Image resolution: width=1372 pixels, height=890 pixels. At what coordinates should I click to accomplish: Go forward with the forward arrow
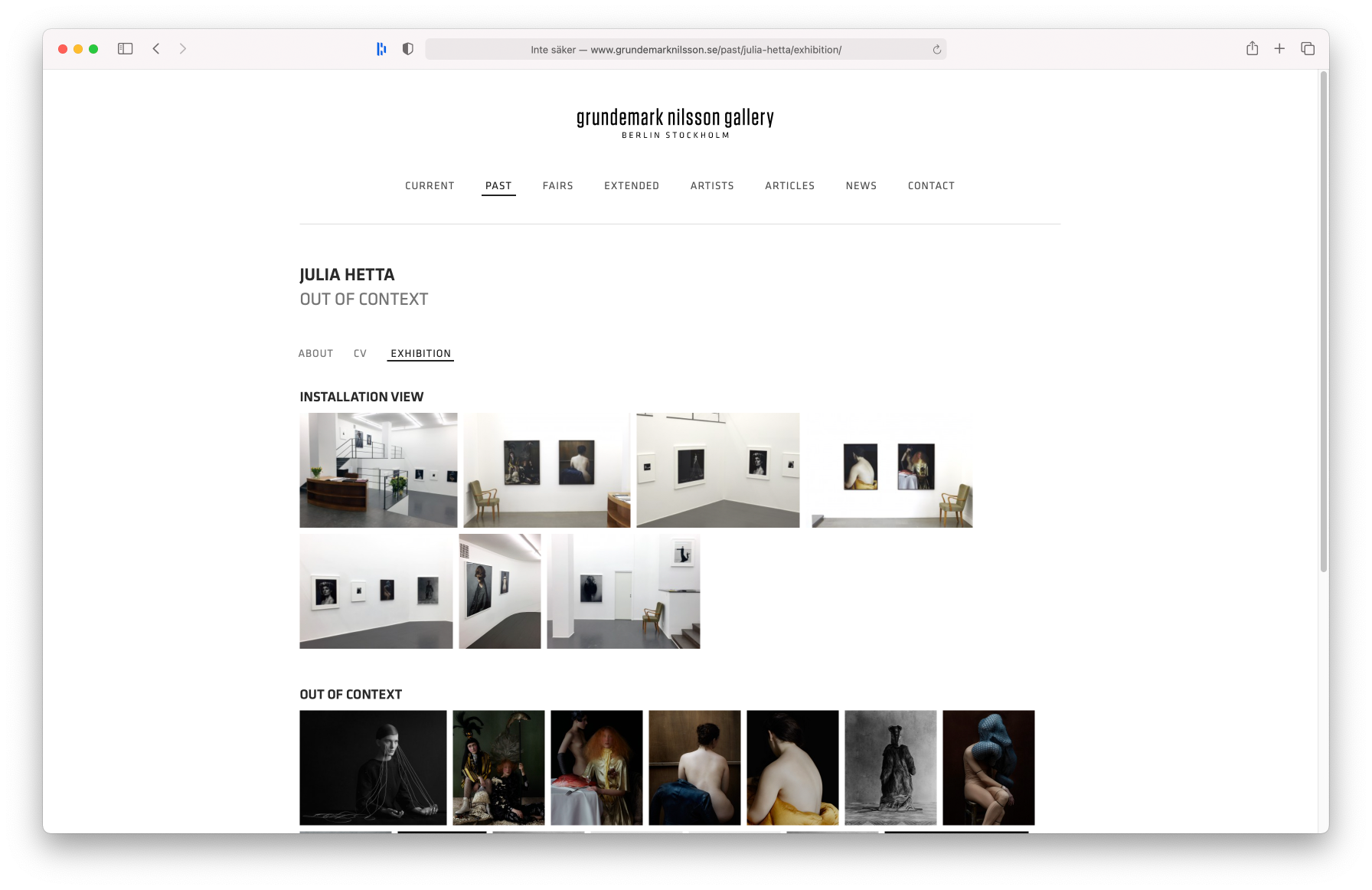point(183,49)
